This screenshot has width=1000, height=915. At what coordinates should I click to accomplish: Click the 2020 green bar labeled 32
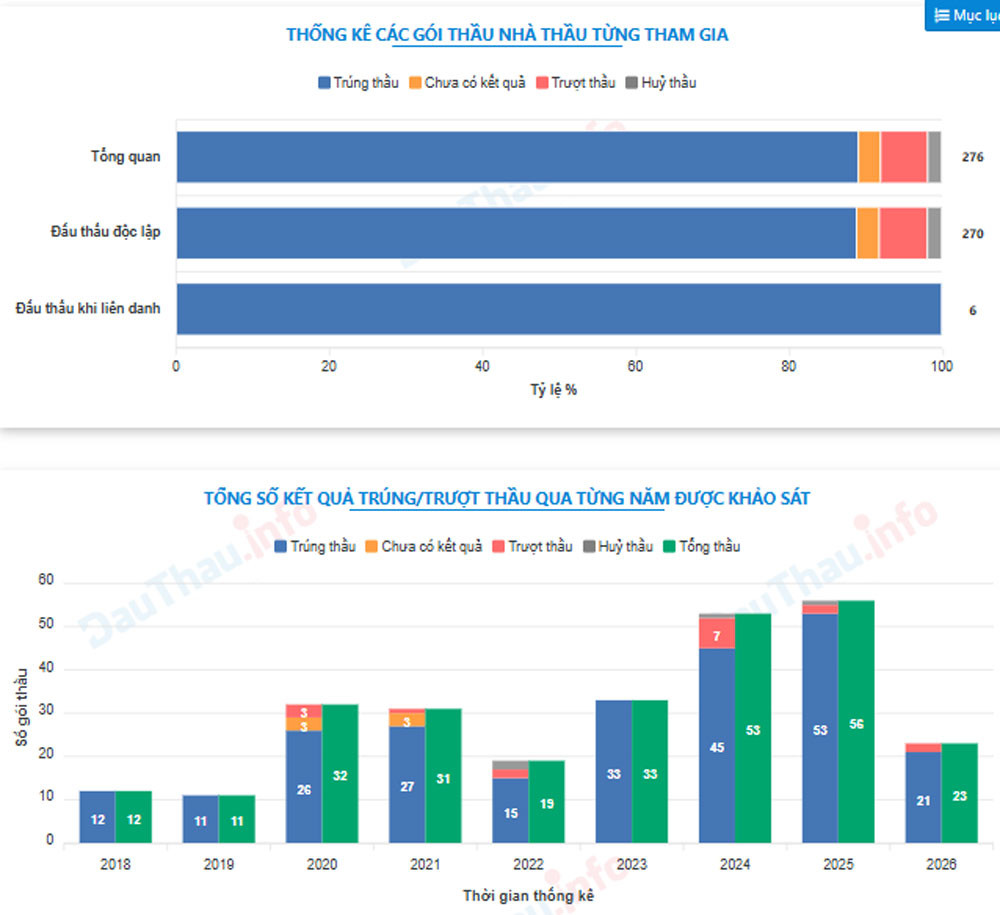click(340, 773)
